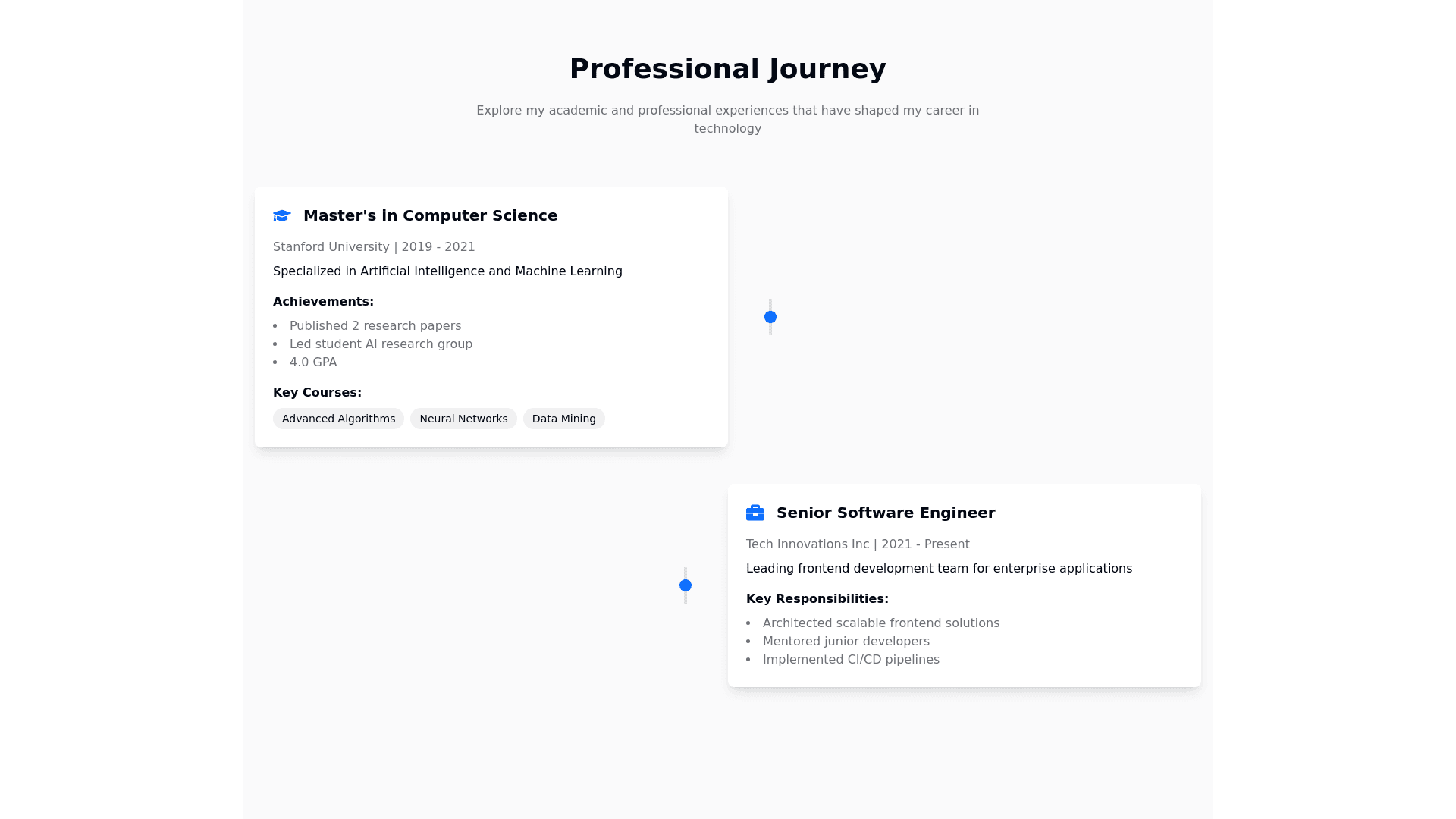Select the Data Mining course tag
Screen dimensions: 1456x819
(x=563, y=419)
